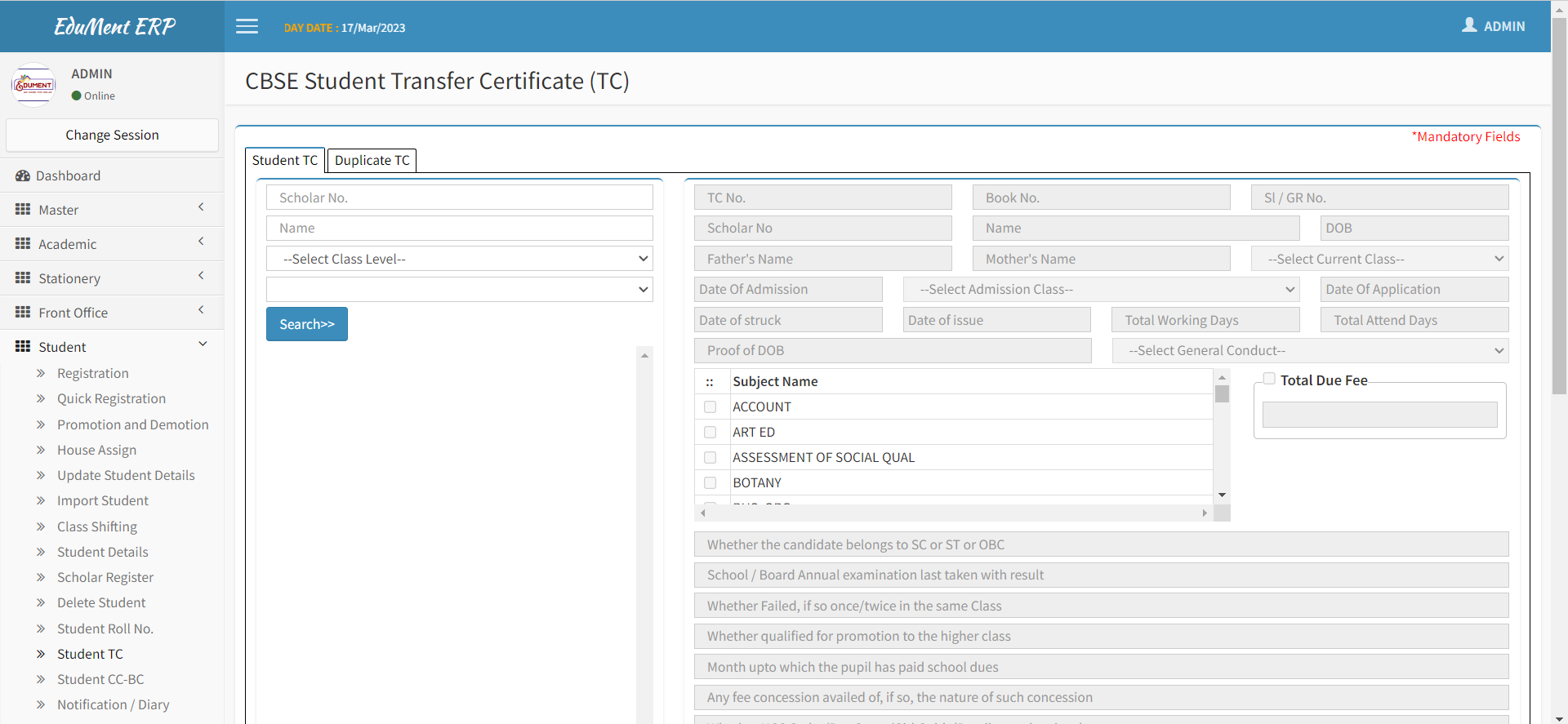Screen dimensions: 1568x724
Task: Tick the BOTANY subject checkbox
Action: tap(710, 483)
